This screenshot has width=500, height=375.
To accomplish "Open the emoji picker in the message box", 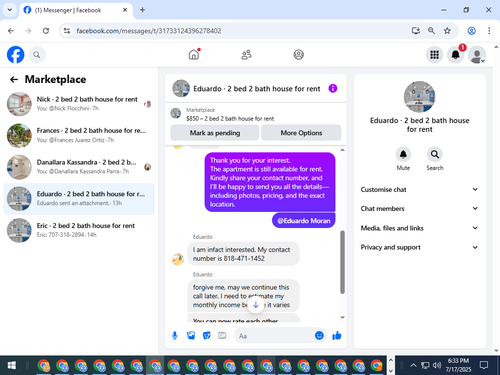I will pyautogui.click(x=319, y=335).
